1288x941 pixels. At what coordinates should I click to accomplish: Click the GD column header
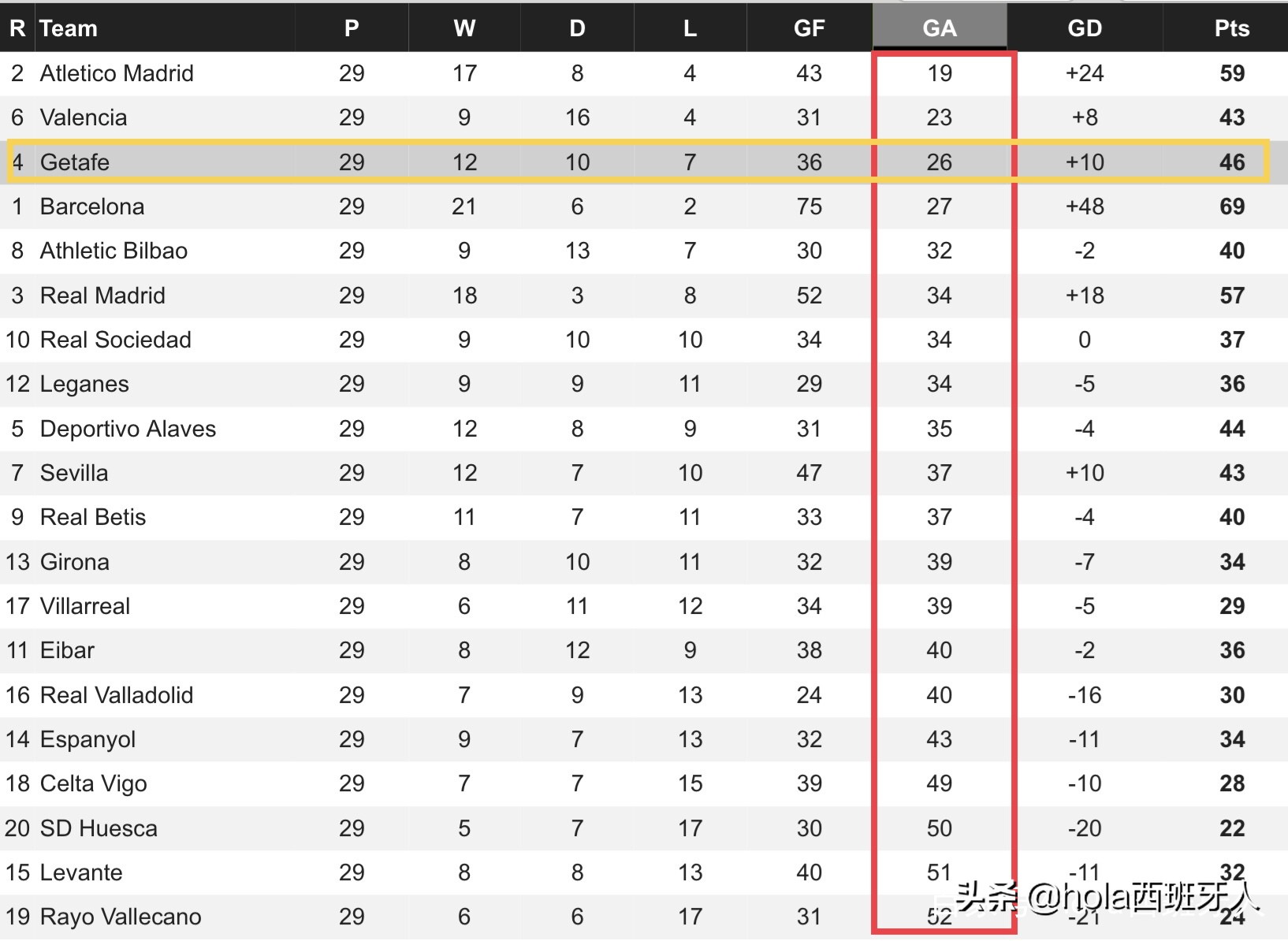[x=1084, y=28]
